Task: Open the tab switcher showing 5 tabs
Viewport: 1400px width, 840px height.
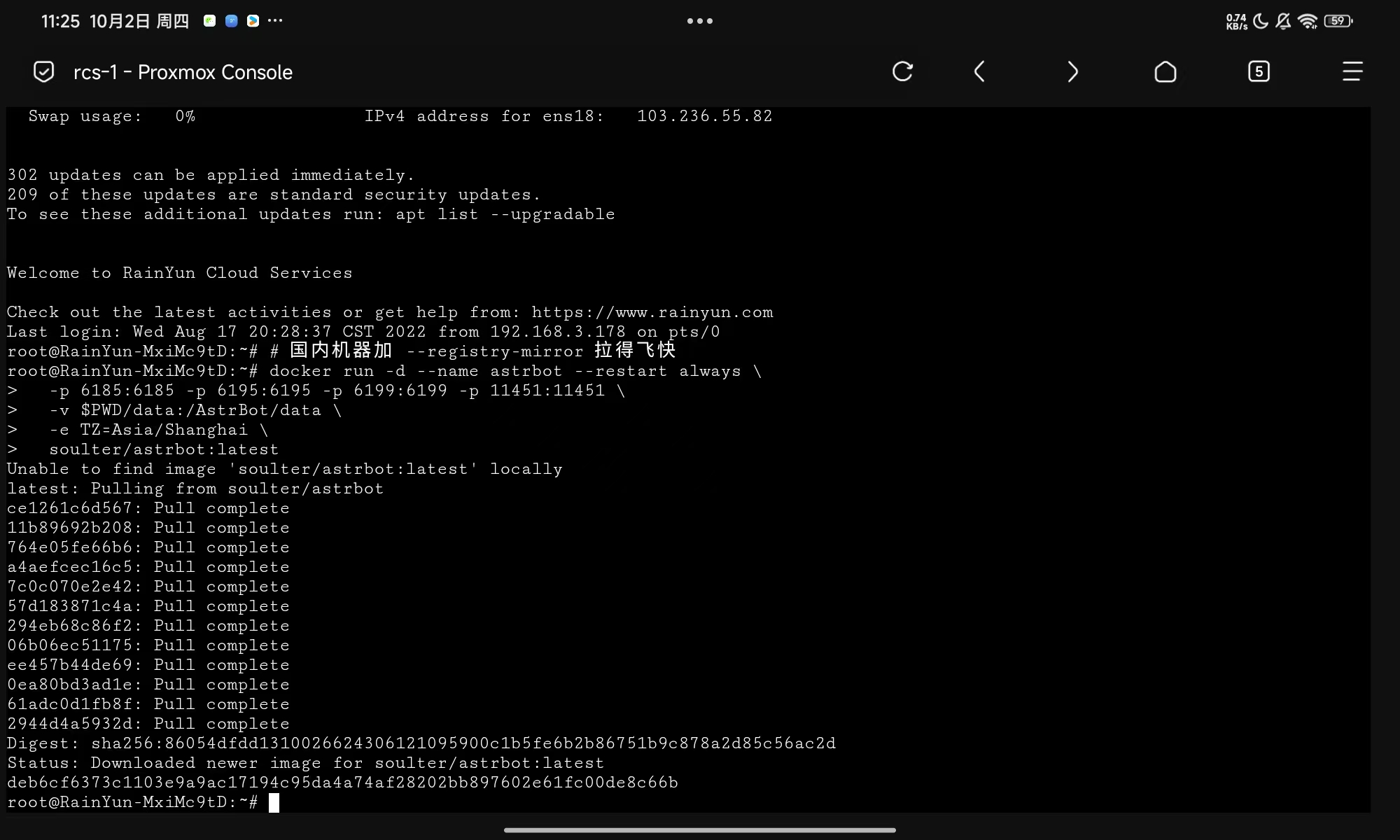Action: tap(1259, 71)
